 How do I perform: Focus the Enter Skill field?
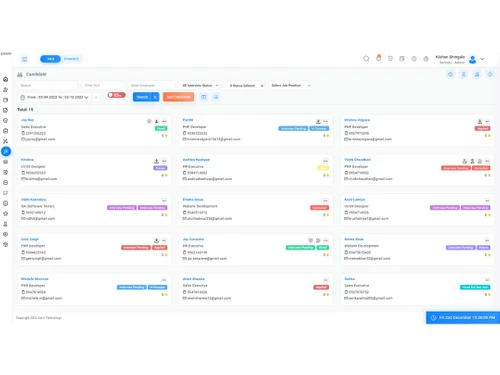103,86
